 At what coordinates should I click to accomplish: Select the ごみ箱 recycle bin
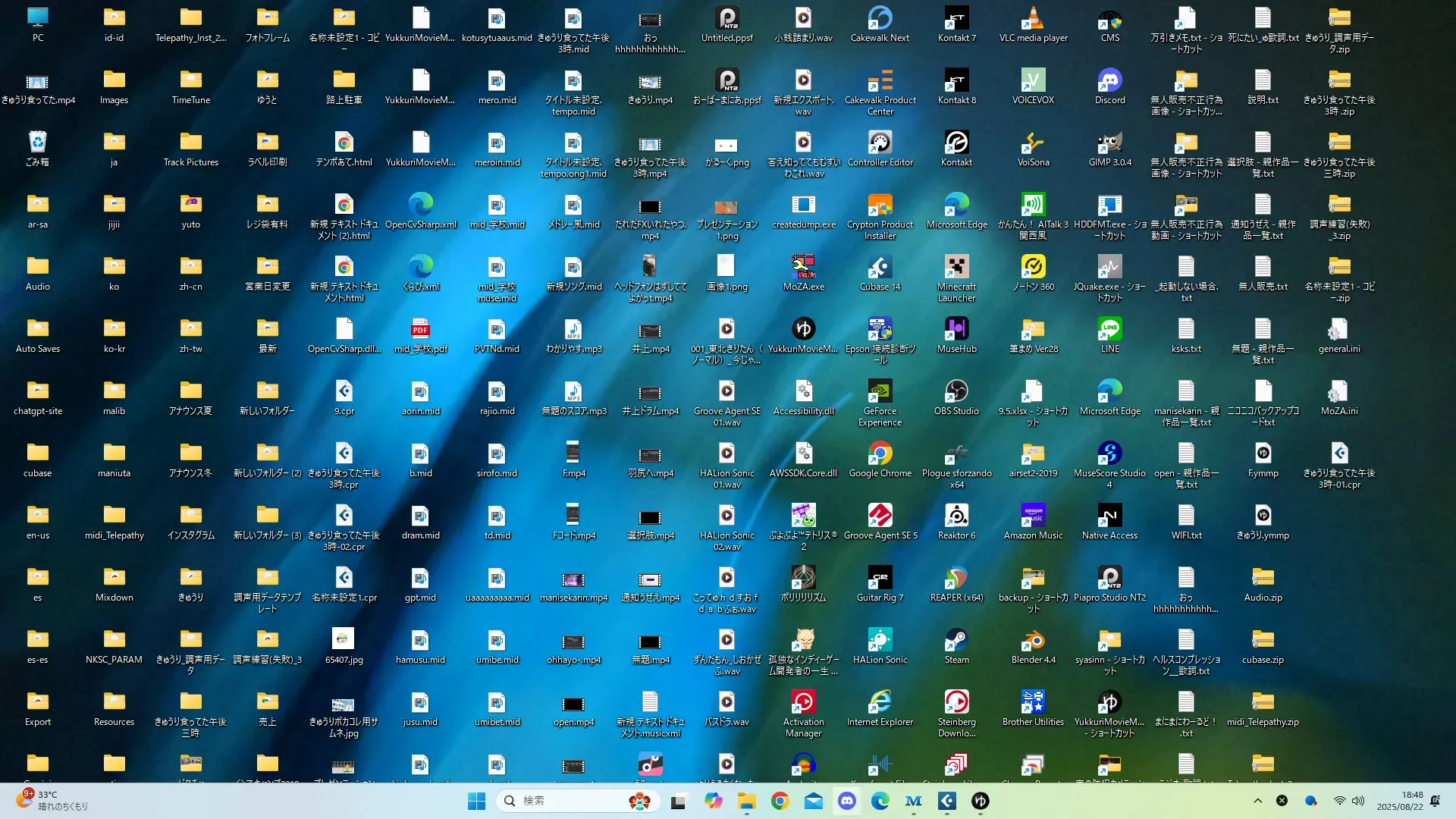coord(37,143)
